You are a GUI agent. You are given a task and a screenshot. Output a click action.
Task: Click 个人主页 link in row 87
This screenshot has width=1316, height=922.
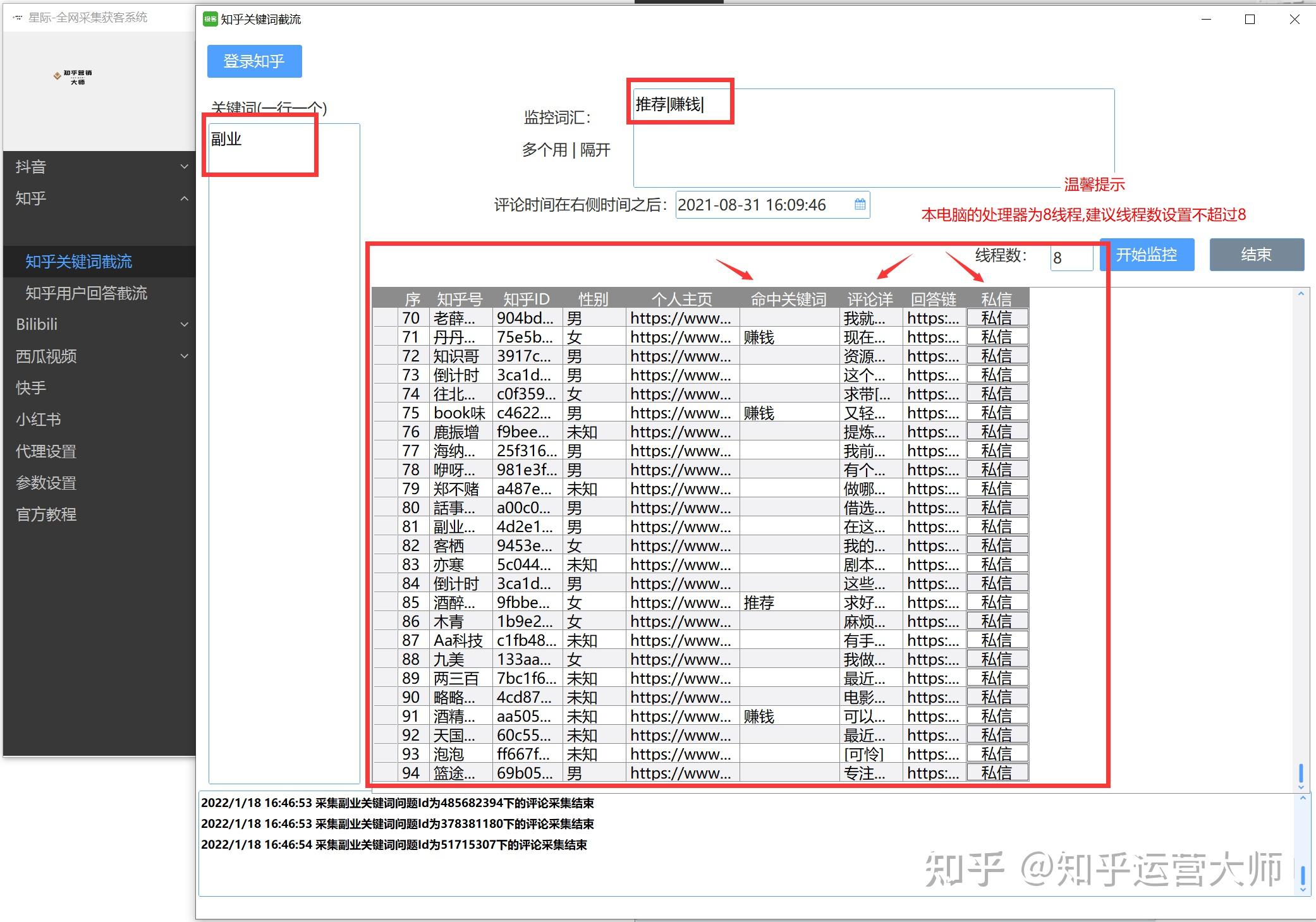(681, 640)
